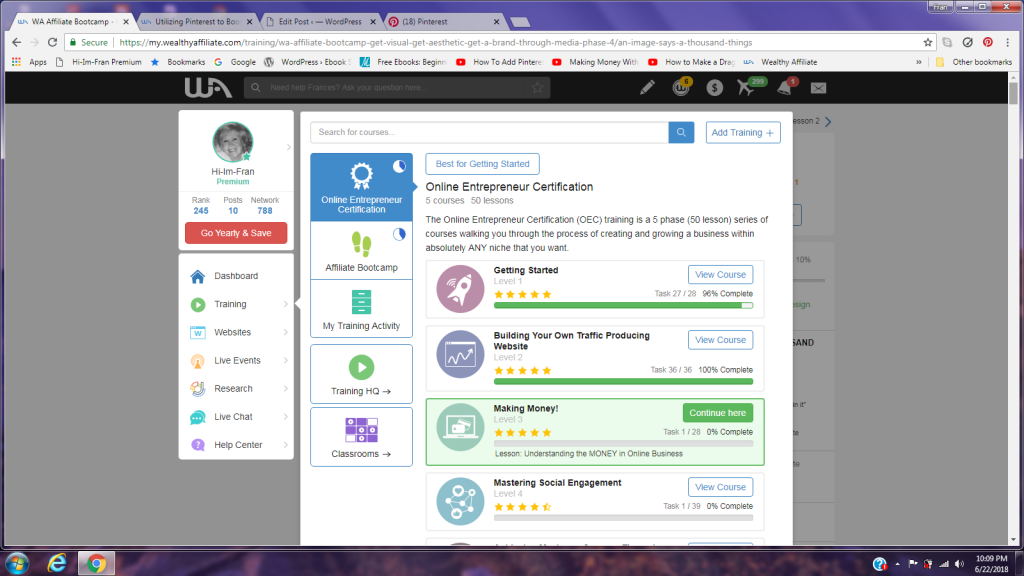Click the Windows Start orb
Screen dimensions: 1024x576
(16, 563)
